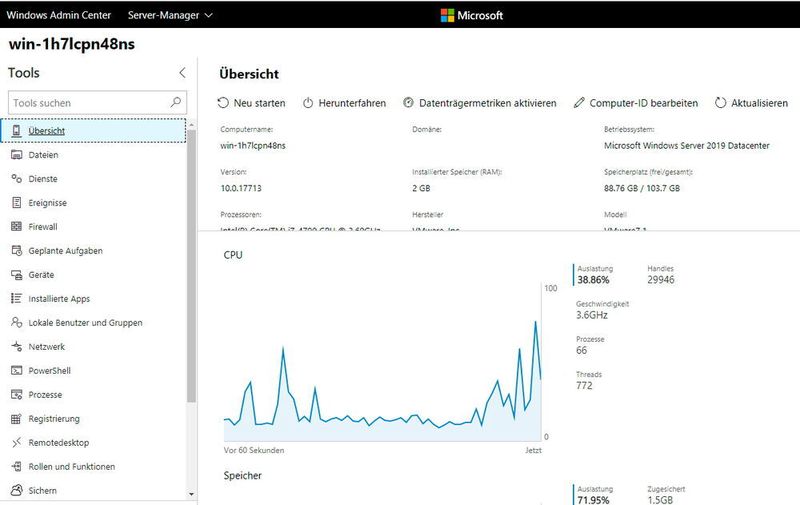
Task: Click the Prozesse icon in the sidebar
Action: pyautogui.click(x=16, y=394)
